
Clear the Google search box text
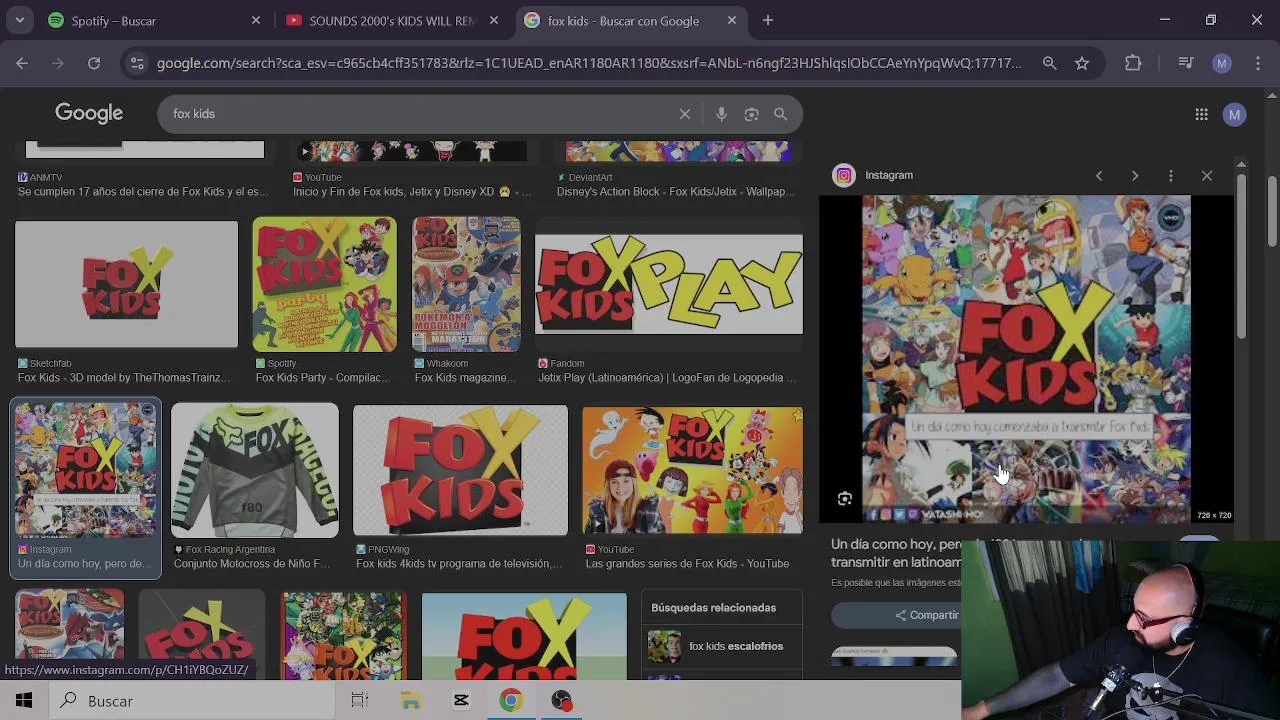point(685,114)
